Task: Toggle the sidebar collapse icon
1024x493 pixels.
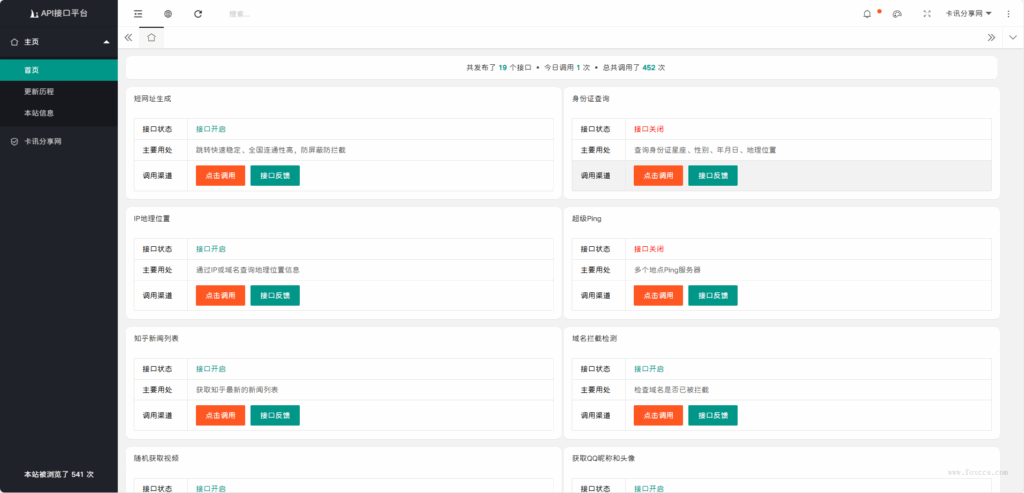Action: coord(138,14)
